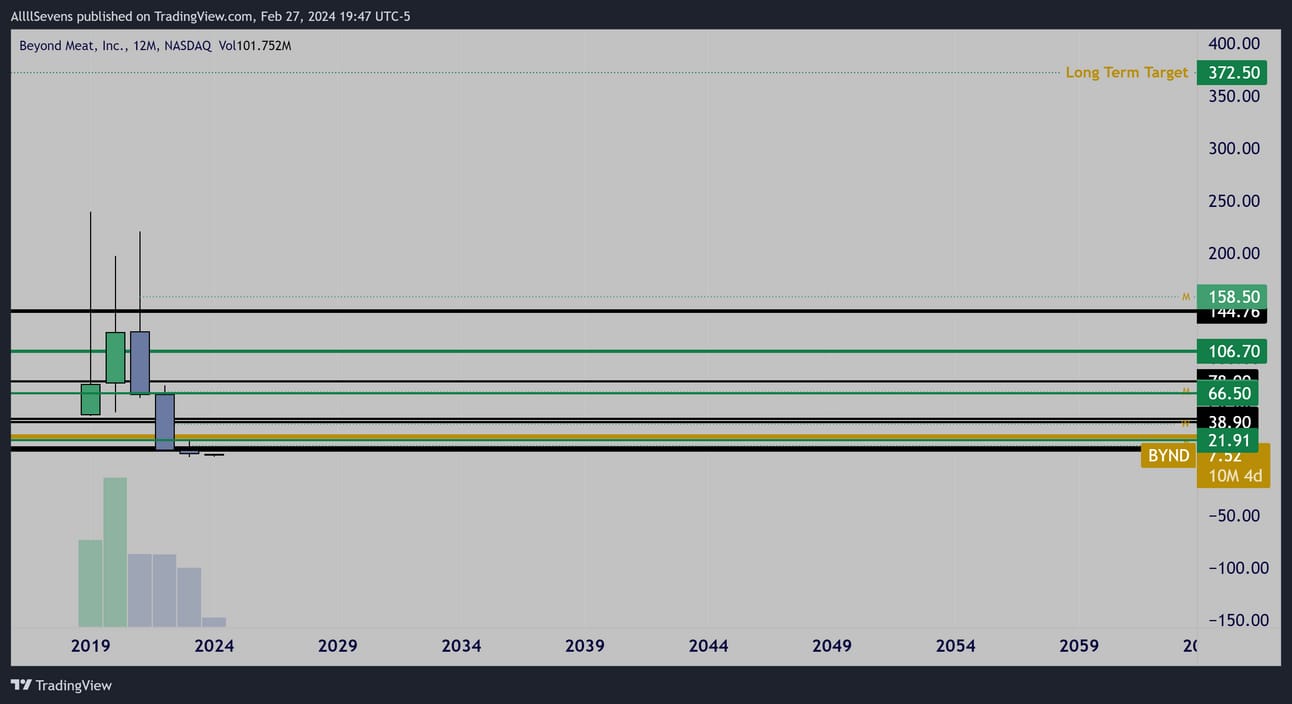Viewport: 1292px width, 704px height.
Task: Click the −50.00 price axis tick
Action: (x=1234, y=515)
